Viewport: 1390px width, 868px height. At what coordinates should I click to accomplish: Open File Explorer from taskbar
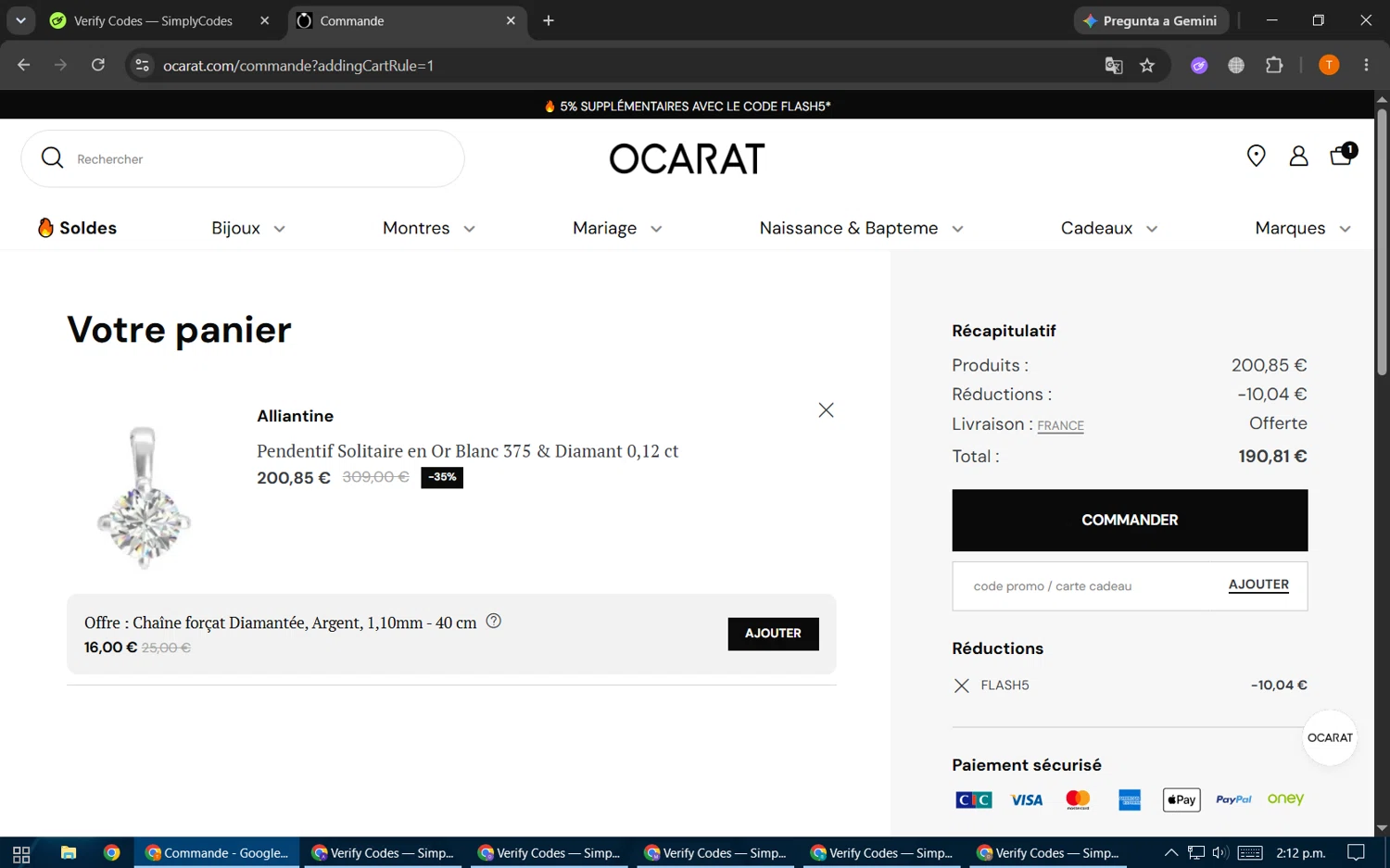point(69,853)
